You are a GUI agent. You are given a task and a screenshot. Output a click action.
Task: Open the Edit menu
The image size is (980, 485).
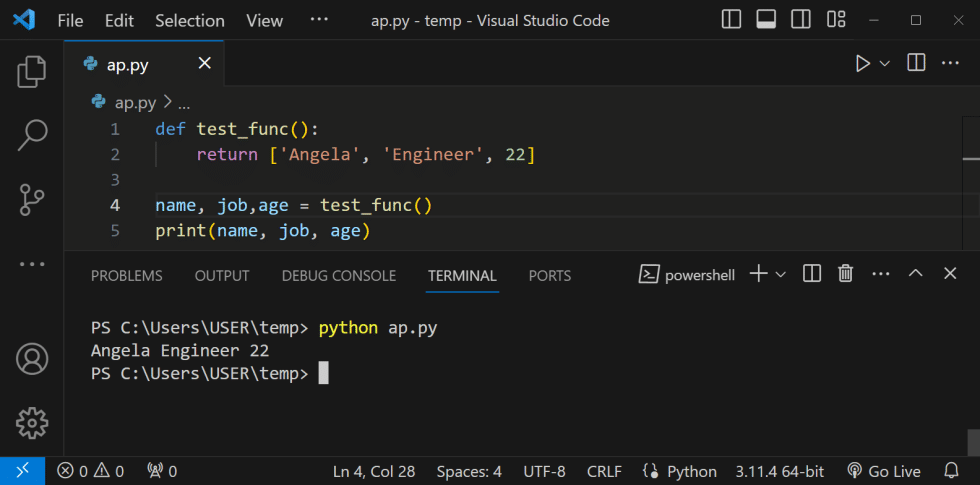click(x=119, y=21)
